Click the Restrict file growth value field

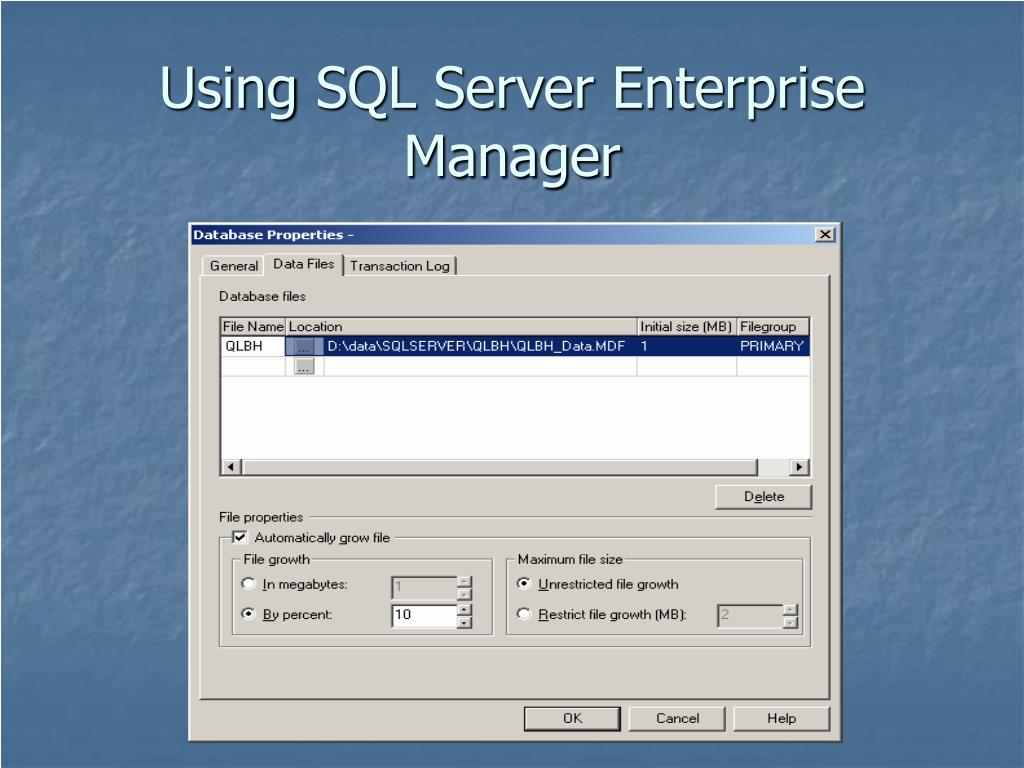pos(750,615)
